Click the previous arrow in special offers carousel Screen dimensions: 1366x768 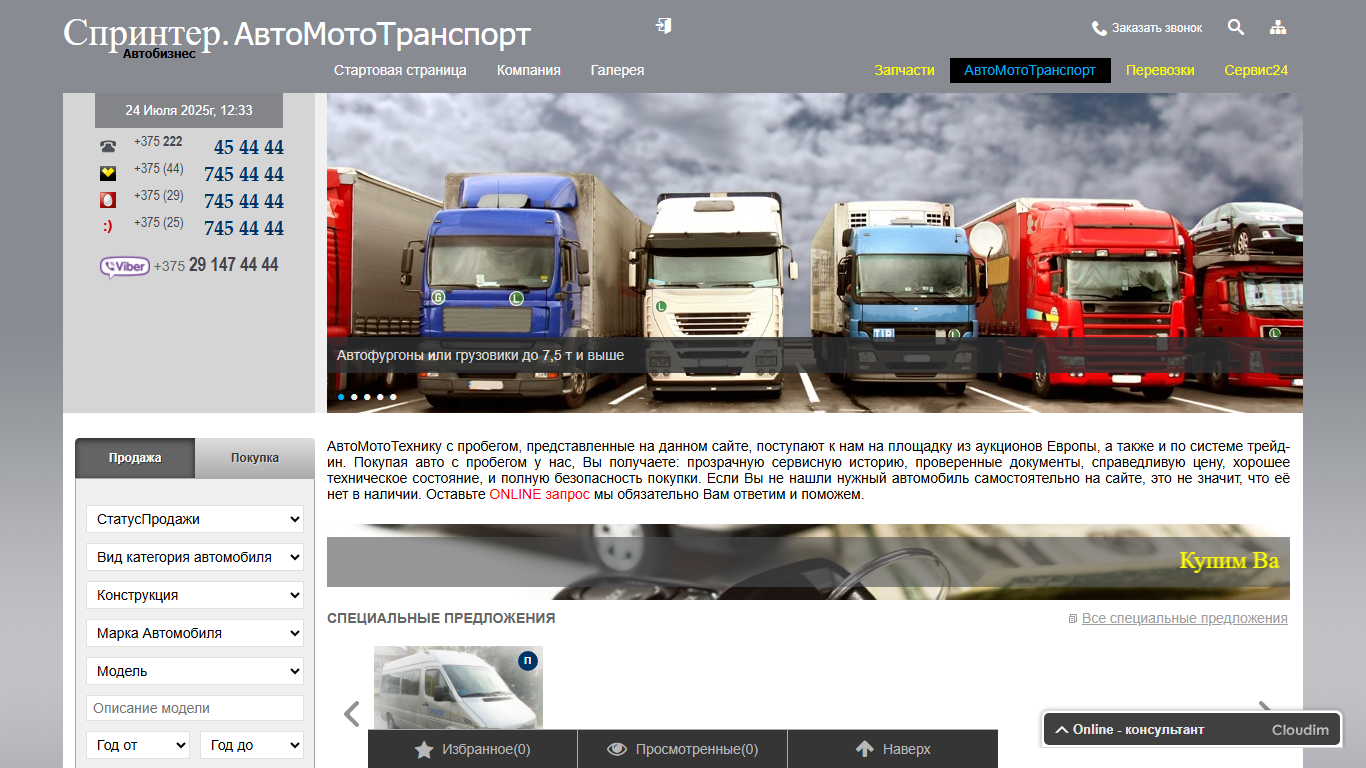pos(351,713)
